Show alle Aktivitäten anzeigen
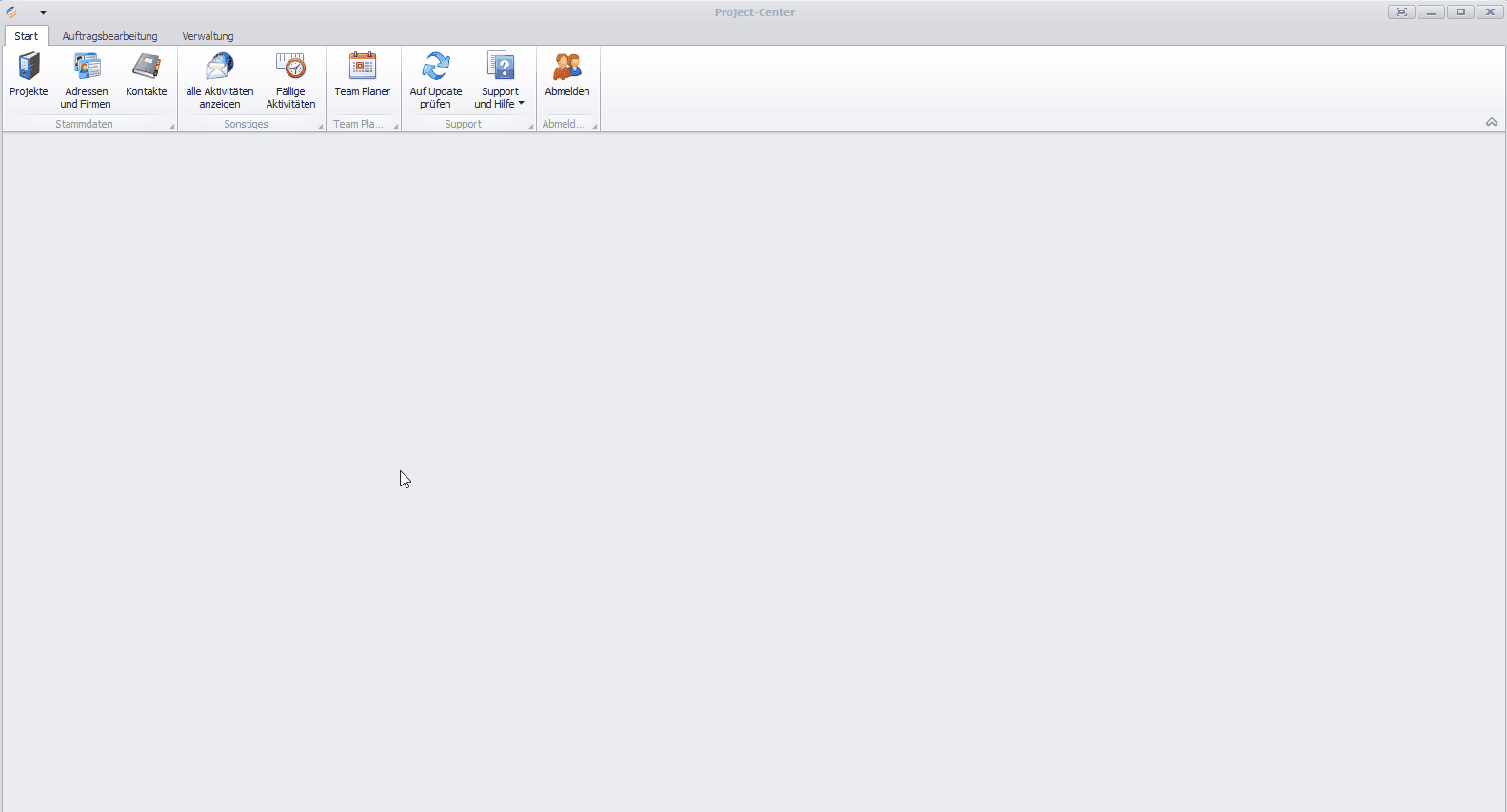The height and width of the screenshot is (812, 1507). point(219,68)
